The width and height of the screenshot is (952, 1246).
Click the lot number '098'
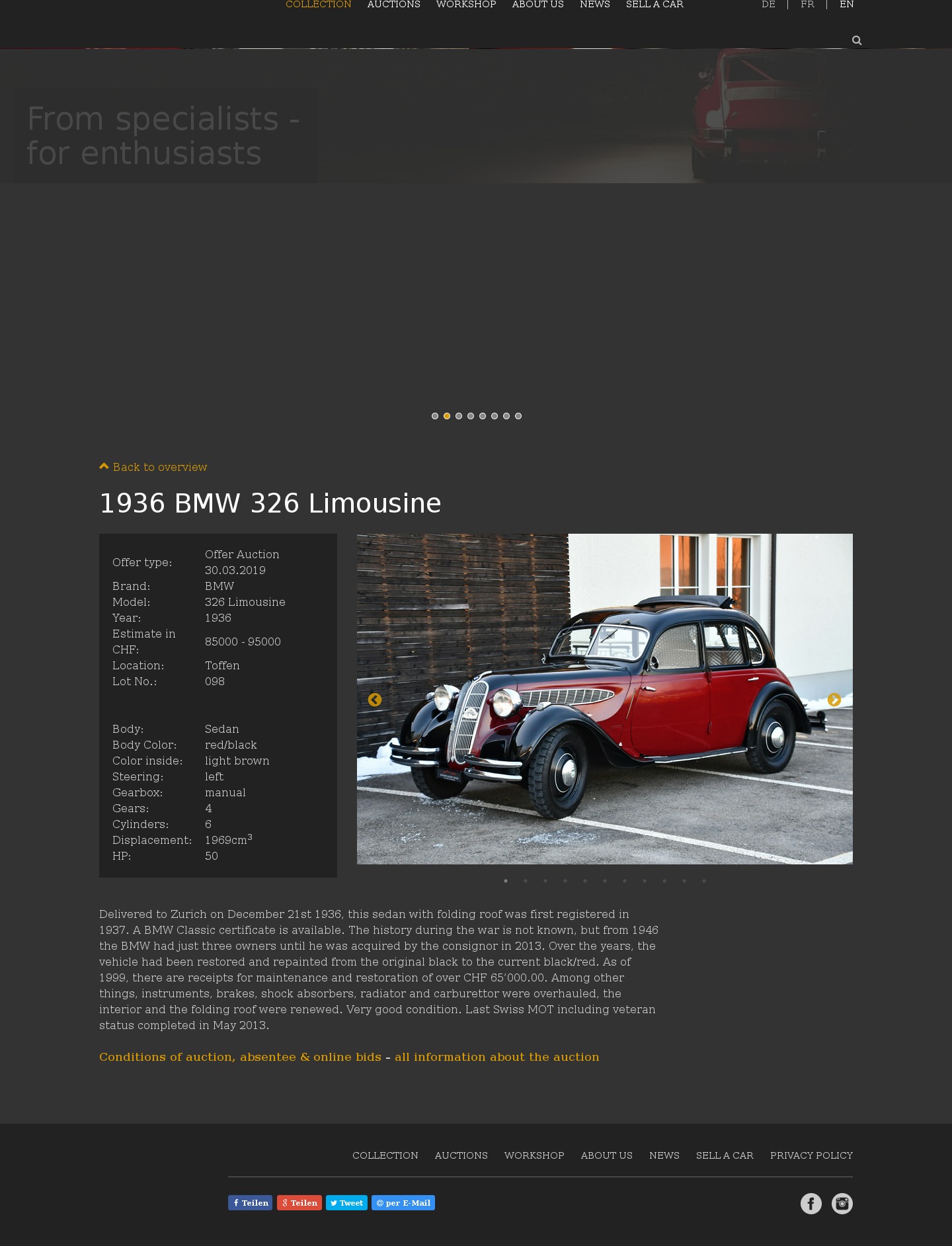tap(215, 681)
